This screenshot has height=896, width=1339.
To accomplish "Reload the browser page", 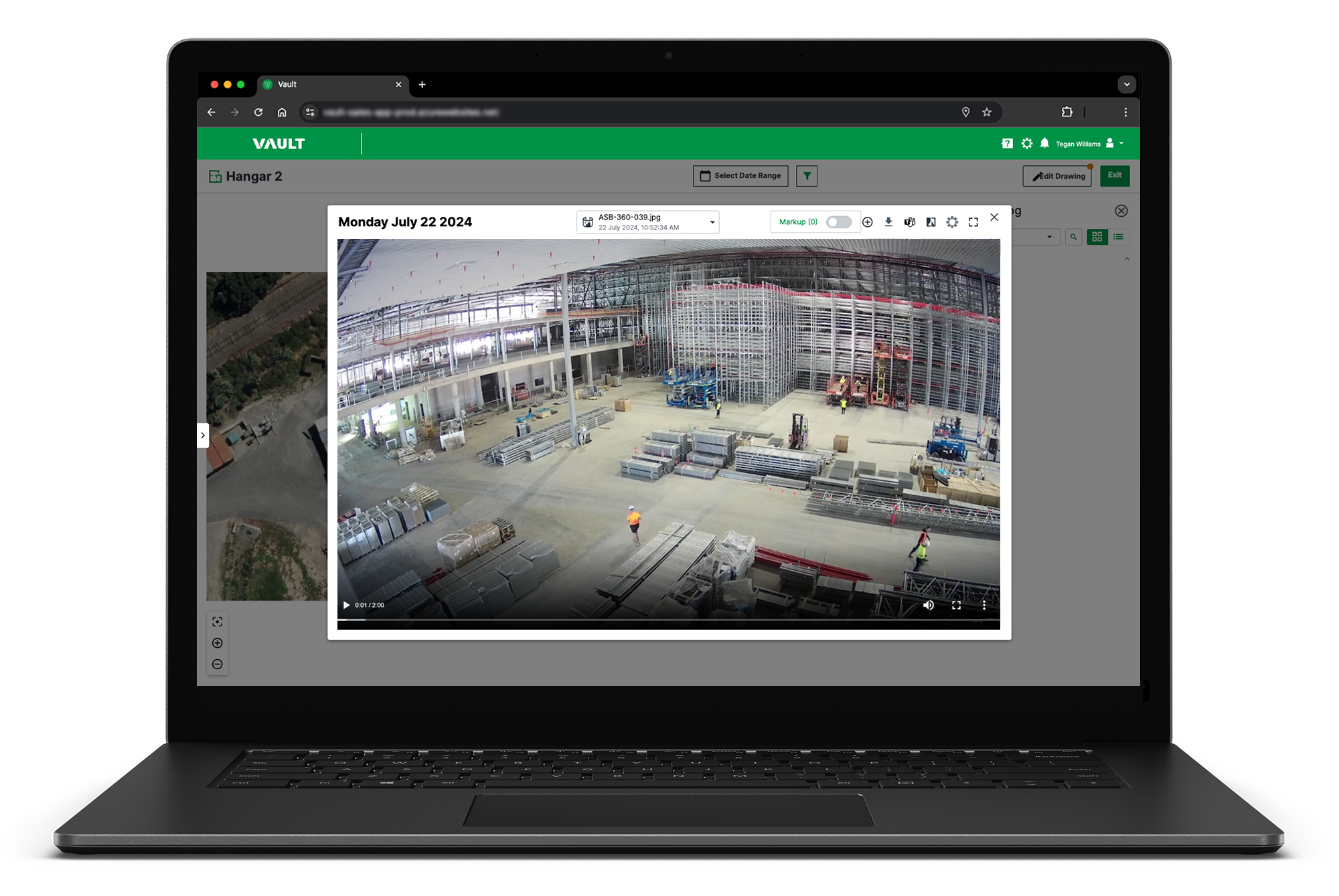I will tap(258, 112).
